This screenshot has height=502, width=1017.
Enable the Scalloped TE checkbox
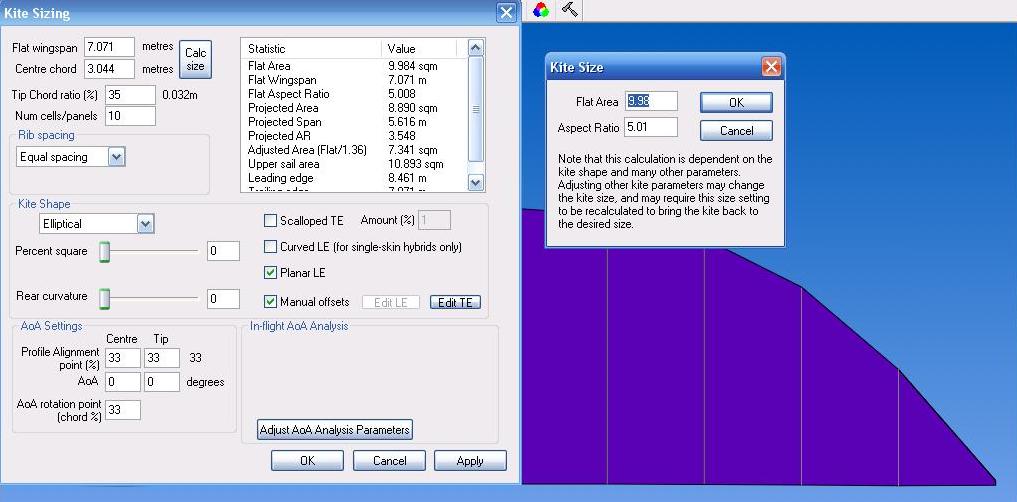click(271, 221)
